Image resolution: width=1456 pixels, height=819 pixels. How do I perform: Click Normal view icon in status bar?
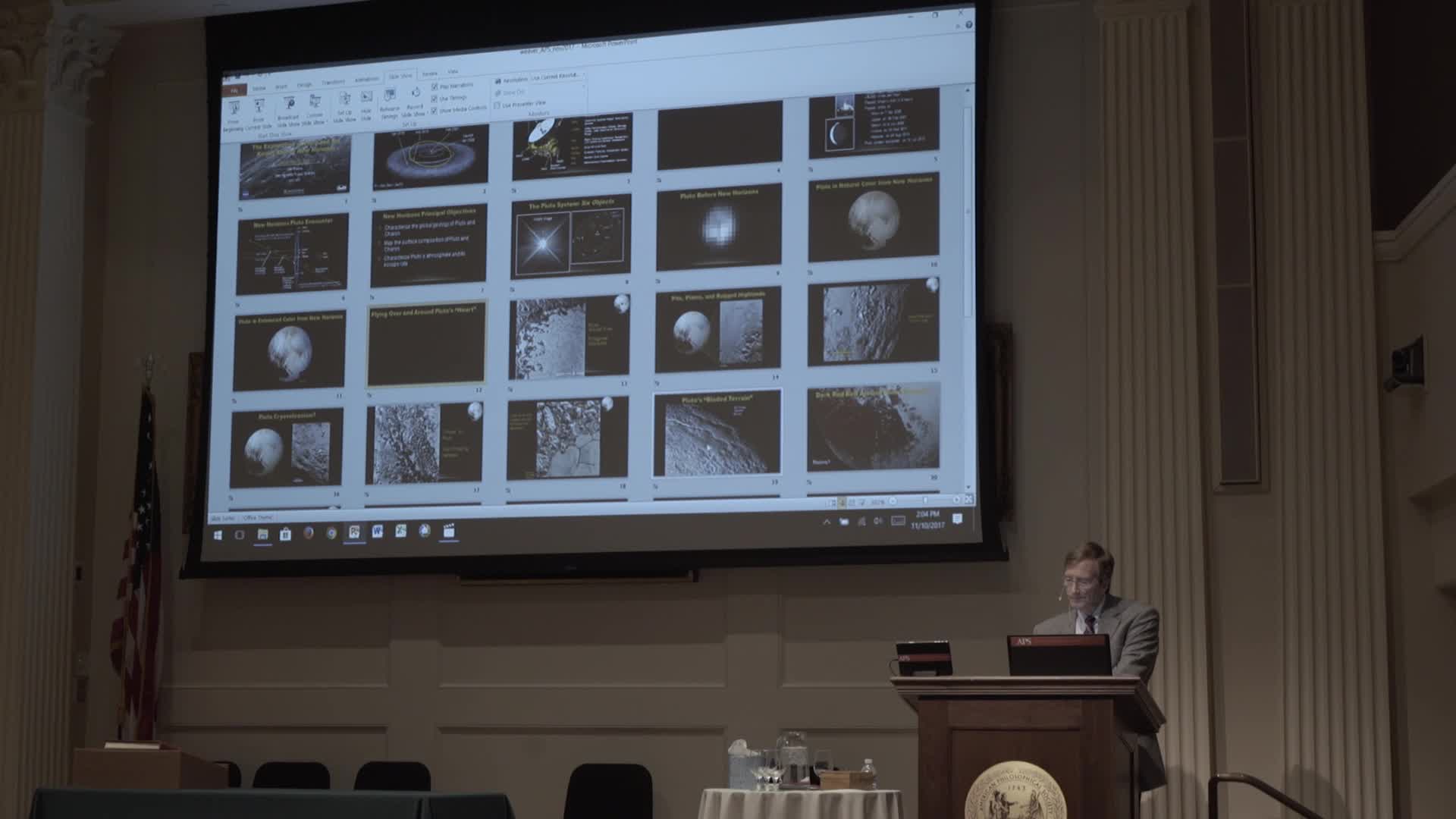[x=833, y=502]
